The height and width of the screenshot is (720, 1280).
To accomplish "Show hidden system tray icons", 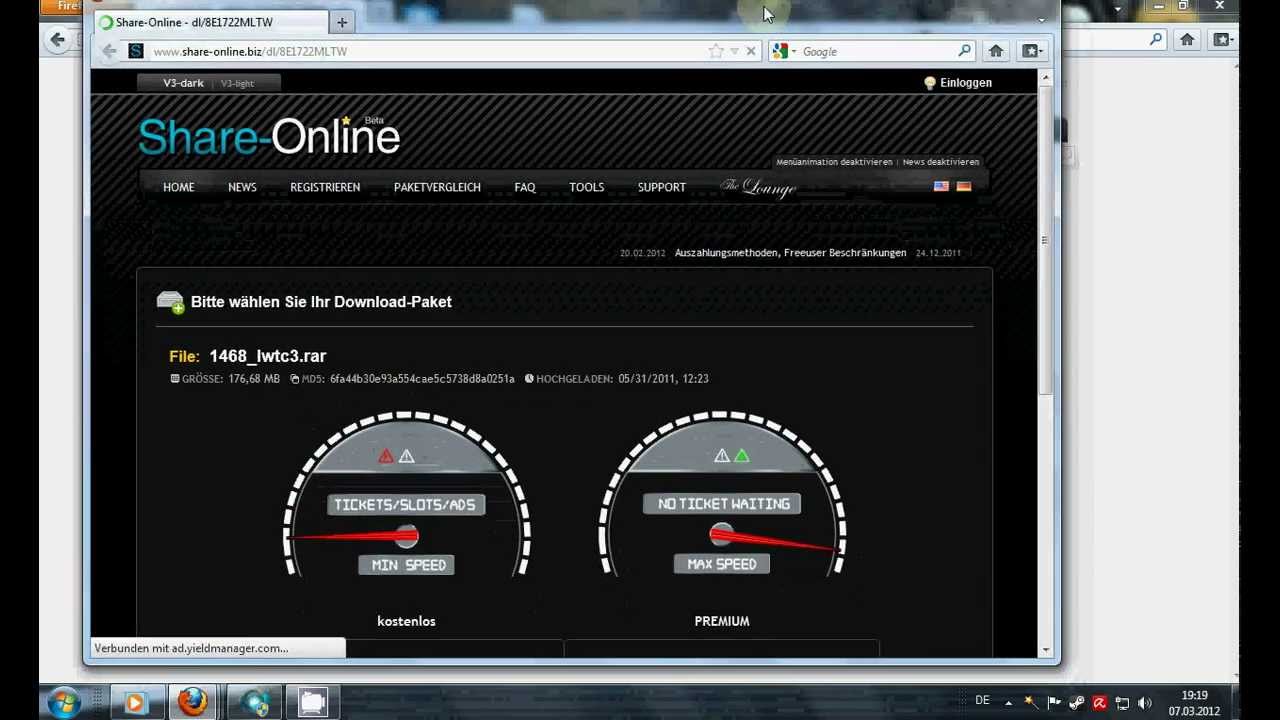I will point(1008,702).
